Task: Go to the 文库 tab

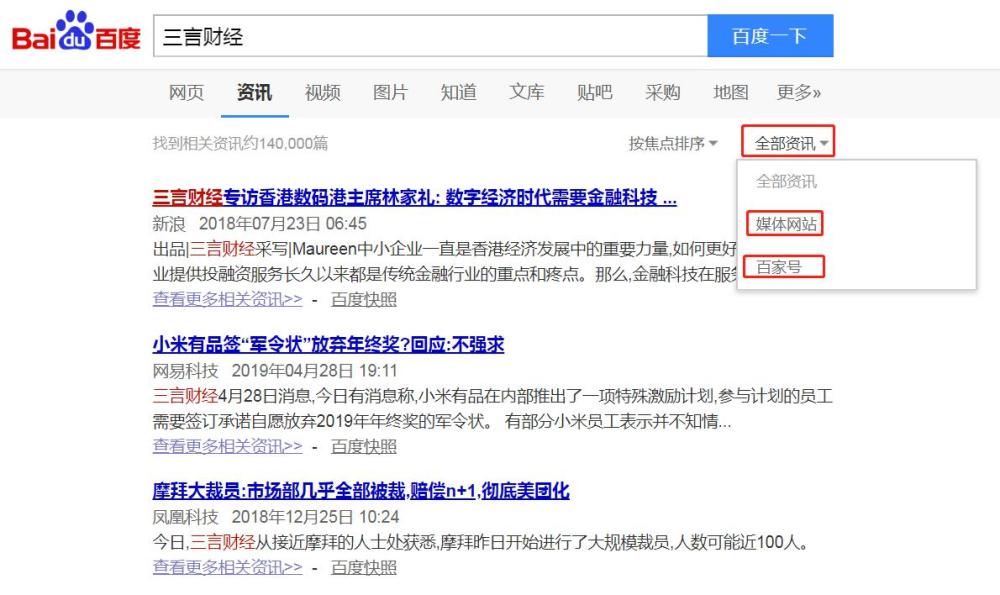Action: 527,93
